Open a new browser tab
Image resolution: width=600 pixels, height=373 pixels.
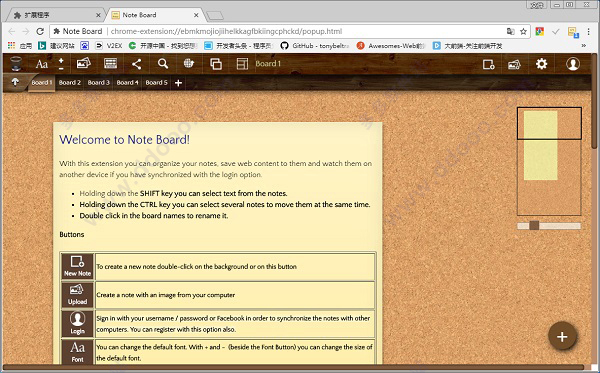(215, 16)
